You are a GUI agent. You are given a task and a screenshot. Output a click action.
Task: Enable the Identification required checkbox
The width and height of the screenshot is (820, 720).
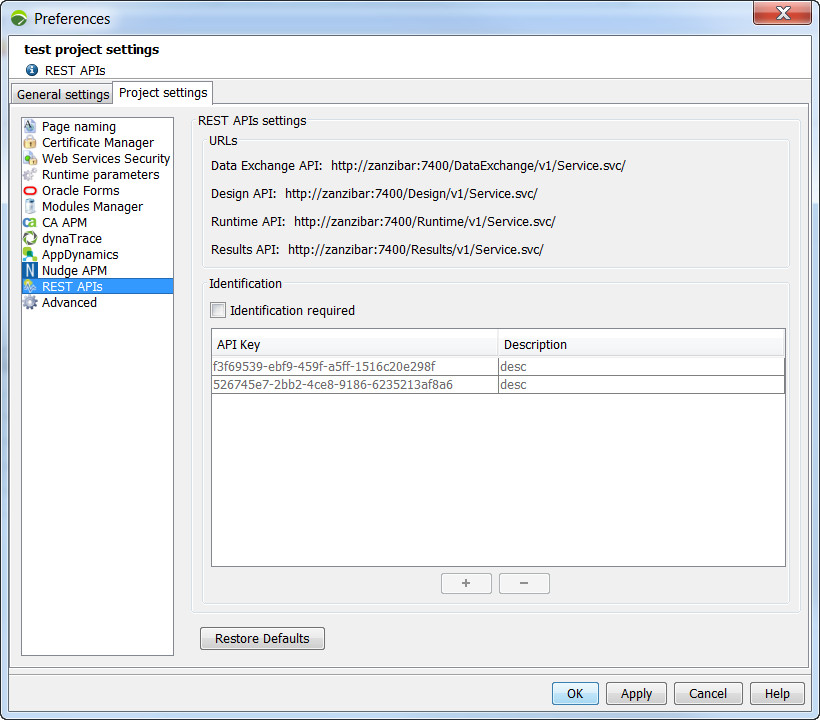pos(218,311)
